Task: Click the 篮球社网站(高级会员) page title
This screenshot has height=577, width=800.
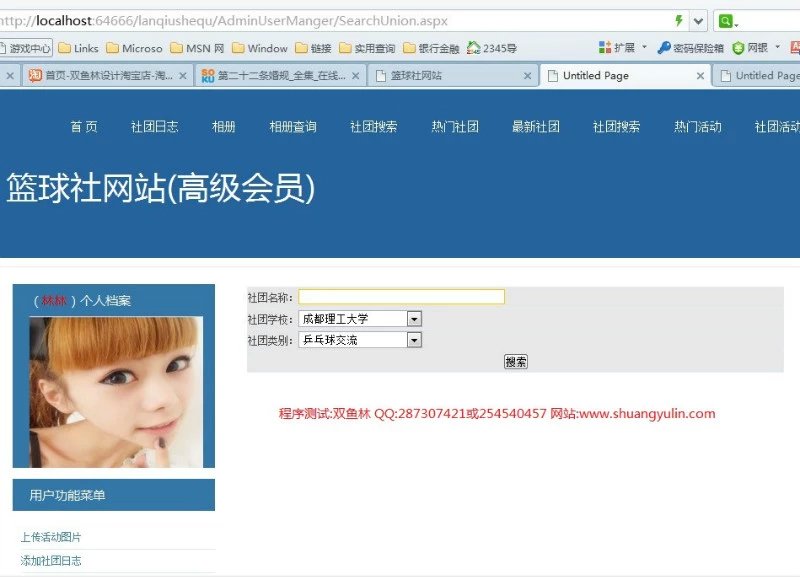Action: (161, 188)
